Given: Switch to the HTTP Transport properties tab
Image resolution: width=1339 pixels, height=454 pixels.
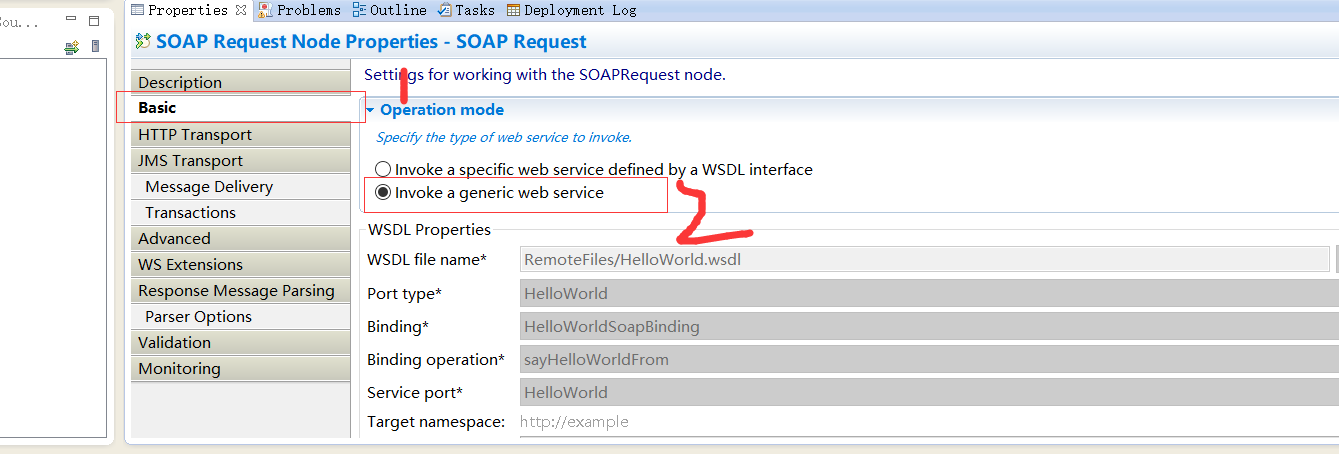Looking at the screenshot, I should pos(195,135).
